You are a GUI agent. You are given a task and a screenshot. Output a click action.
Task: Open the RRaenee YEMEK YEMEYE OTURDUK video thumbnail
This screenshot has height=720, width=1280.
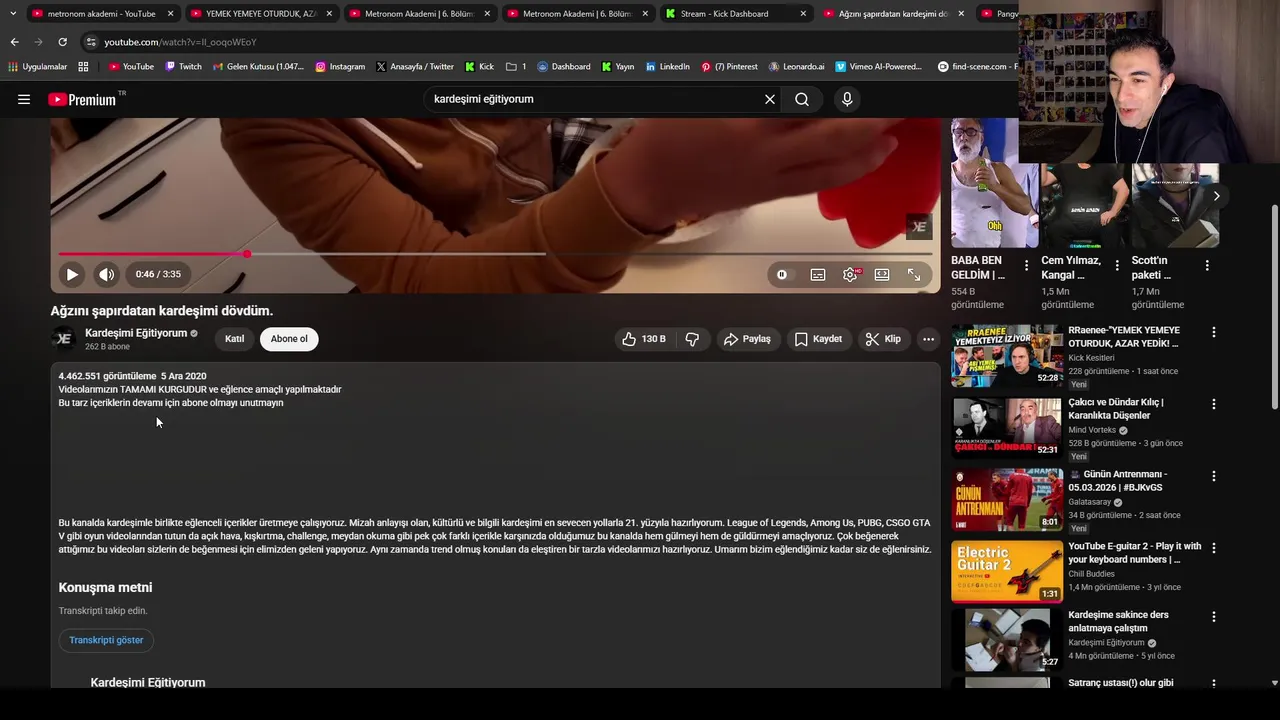(x=1007, y=355)
